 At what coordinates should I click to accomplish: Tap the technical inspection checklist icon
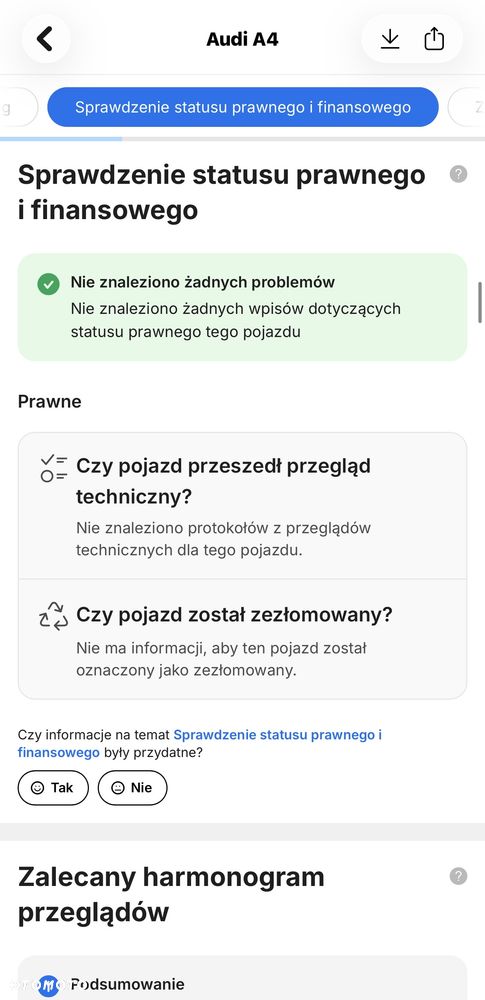tap(54, 467)
